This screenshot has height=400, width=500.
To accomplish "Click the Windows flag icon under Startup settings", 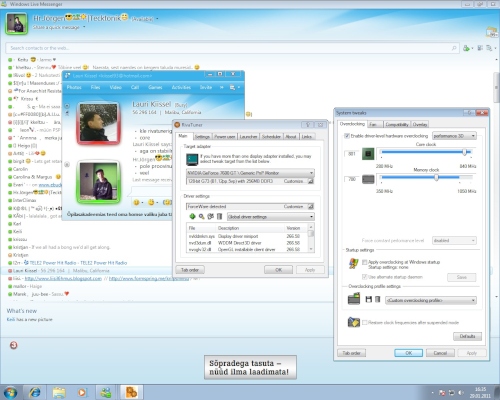I will pyautogui.click(x=353, y=264).
